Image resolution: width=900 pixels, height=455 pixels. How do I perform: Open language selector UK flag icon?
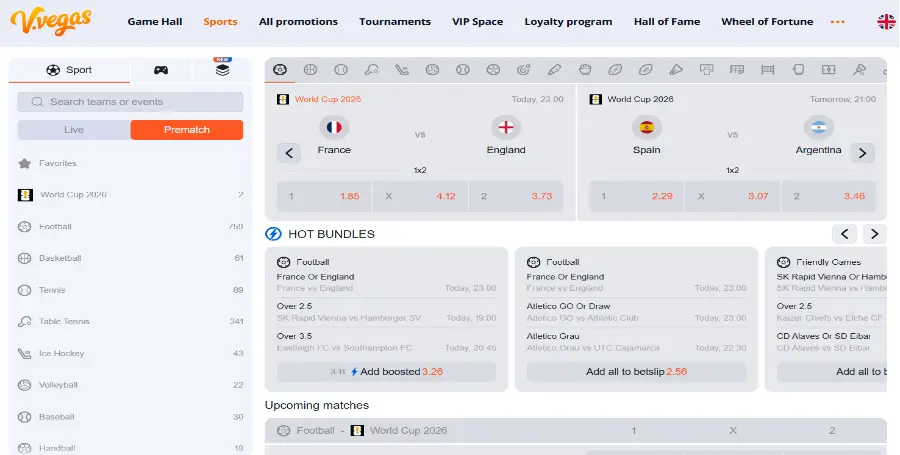coord(887,22)
